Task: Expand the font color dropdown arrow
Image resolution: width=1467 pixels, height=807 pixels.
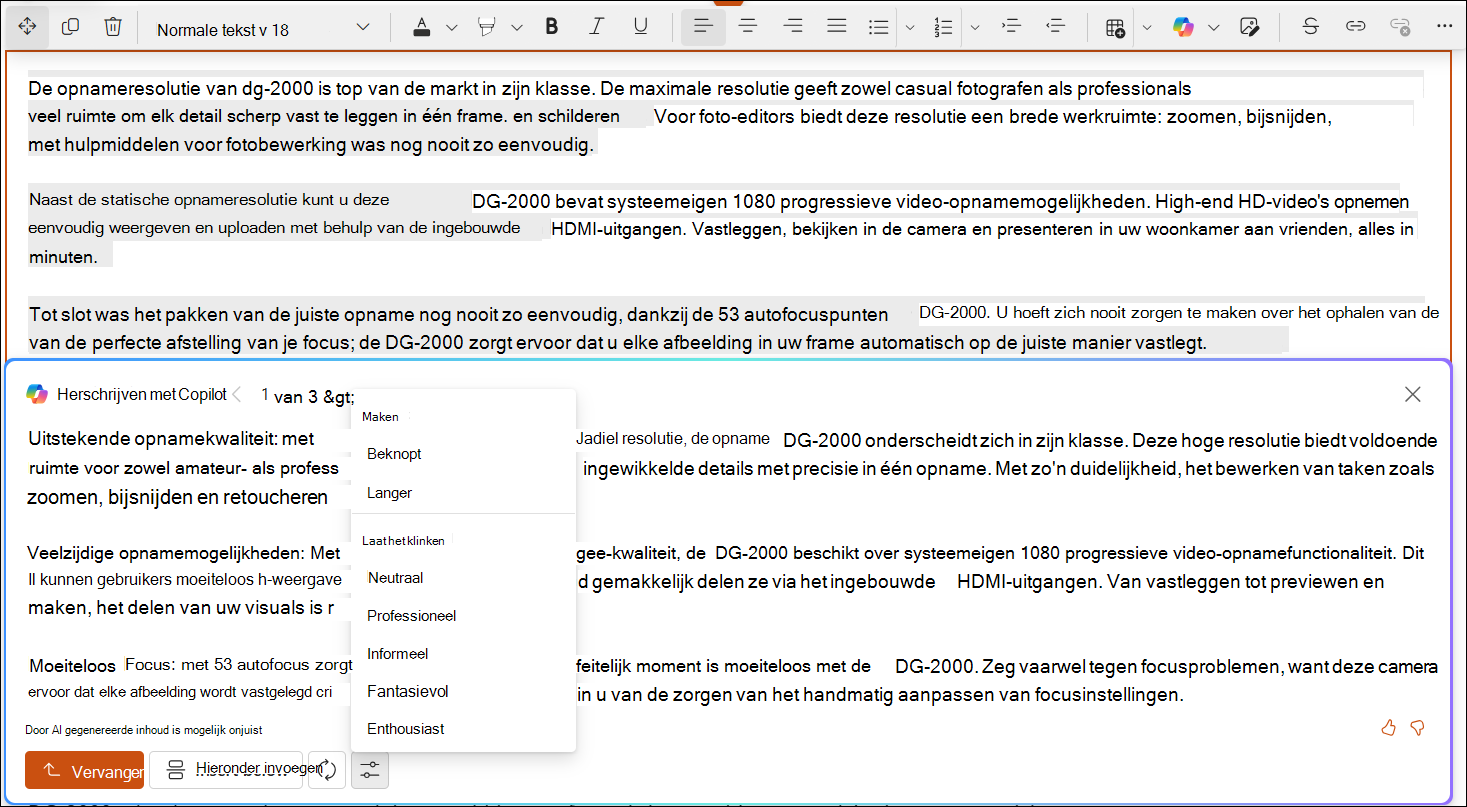Action: [x=451, y=28]
